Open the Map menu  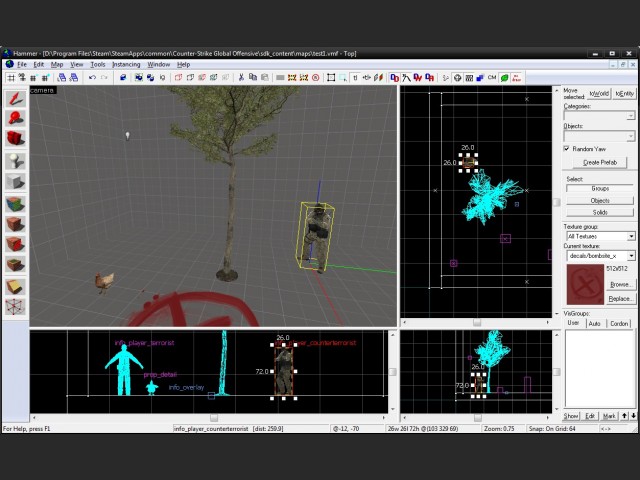[57, 64]
